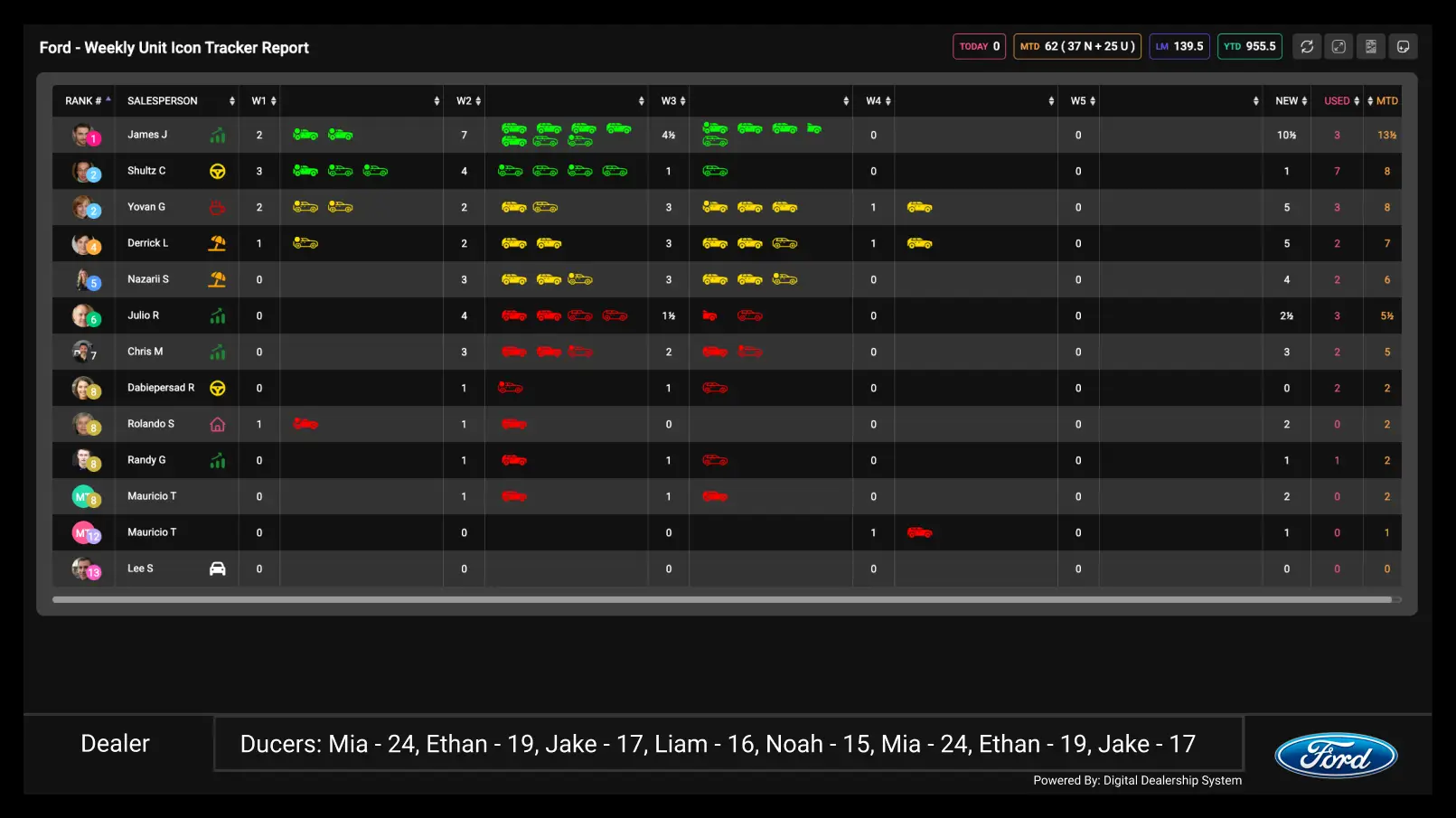Click the Ducers scrolling ticker text
The width and height of the screenshot is (1456, 818).
click(x=718, y=744)
